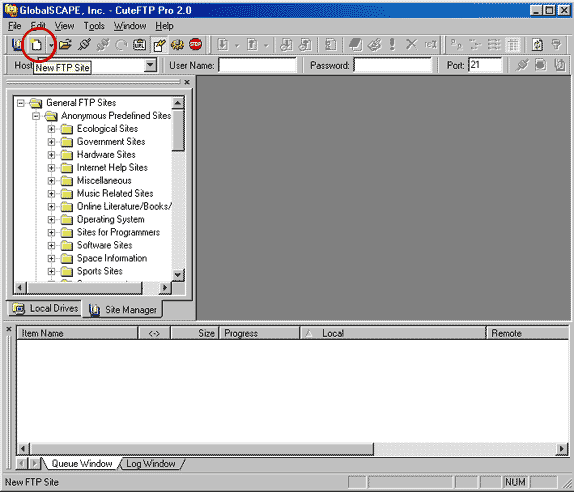Click the exclamation mark toolbar icon
The image size is (574, 492).
coord(393,45)
